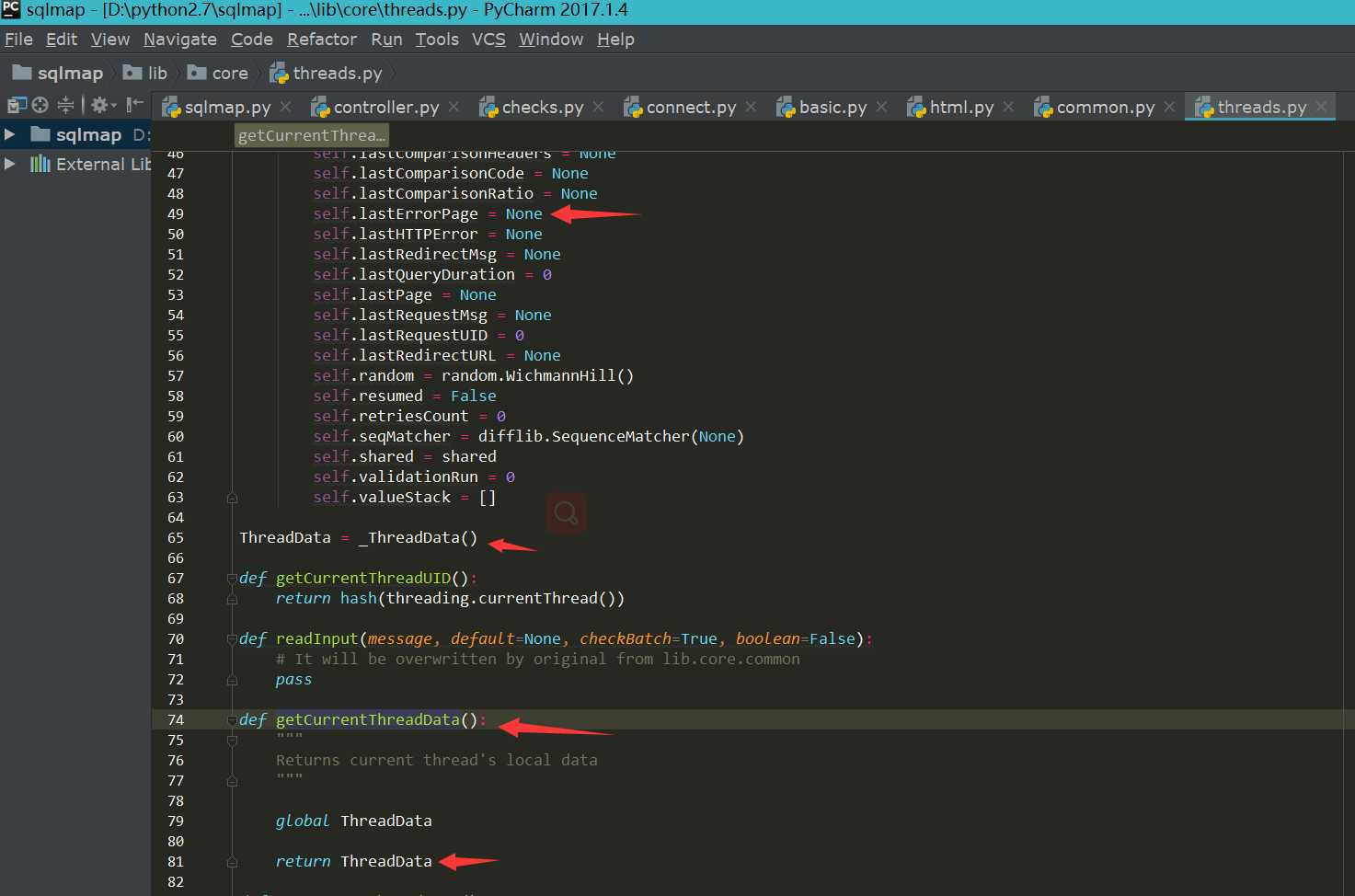The width and height of the screenshot is (1355, 896).
Task: Open the Navigate menu
Action: point(180,40)
